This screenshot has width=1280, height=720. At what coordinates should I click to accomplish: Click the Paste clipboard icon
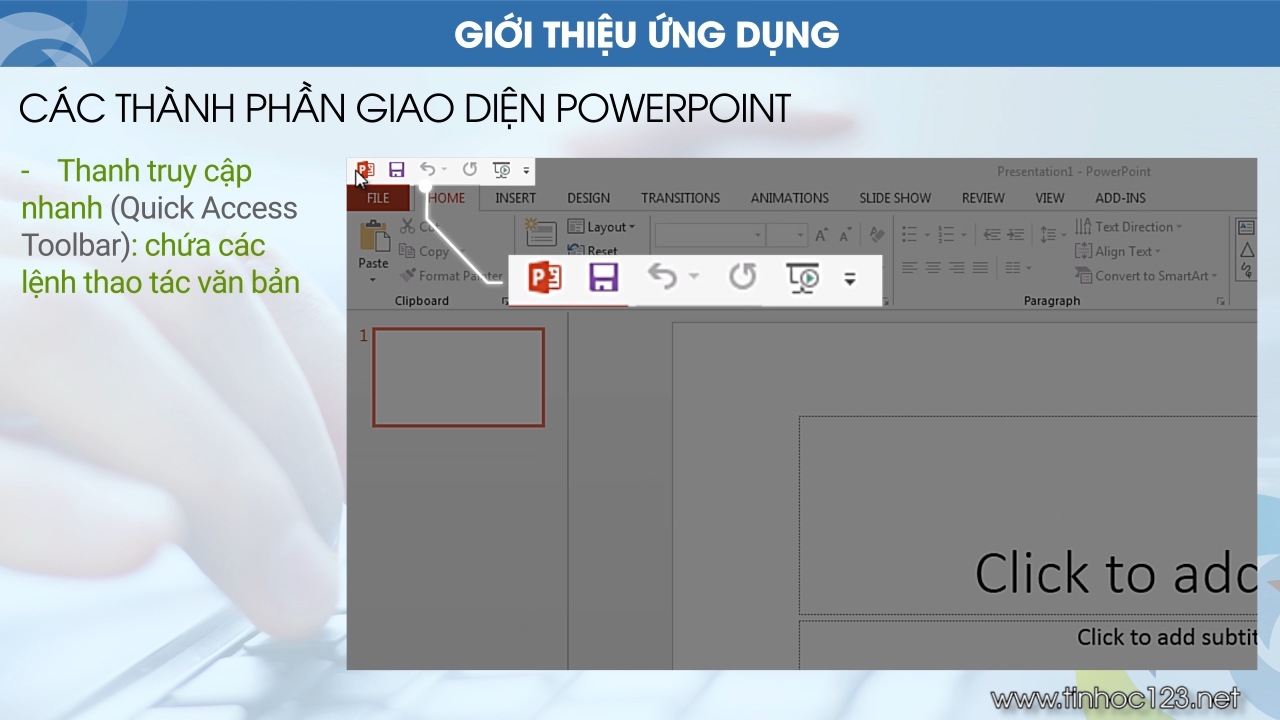pos(373,240)
